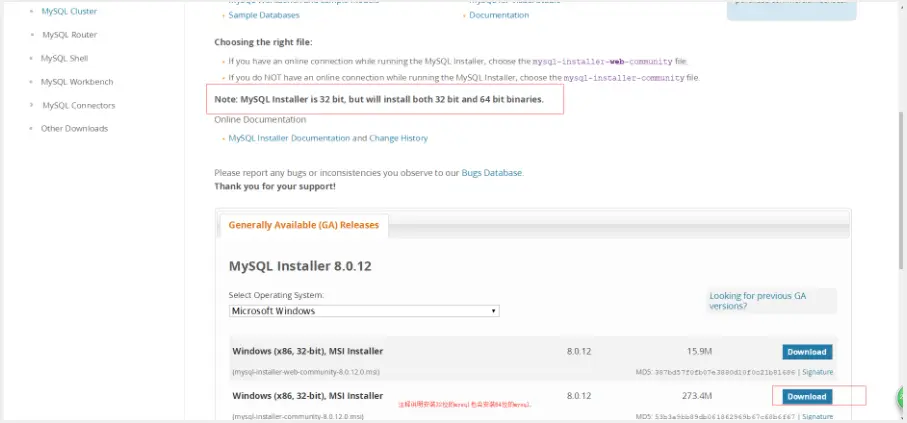Select the Thank you for your support text

coord(275,186)
